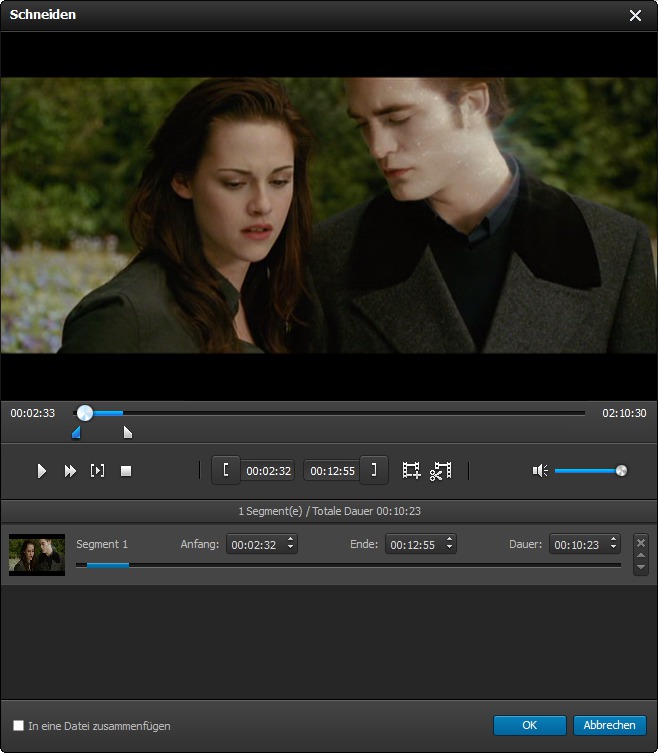This screenshot has height=753, width=658.
Task: Enable 'In eine Datei zusammenfügen' checkbox
Action: pos(18,725)
